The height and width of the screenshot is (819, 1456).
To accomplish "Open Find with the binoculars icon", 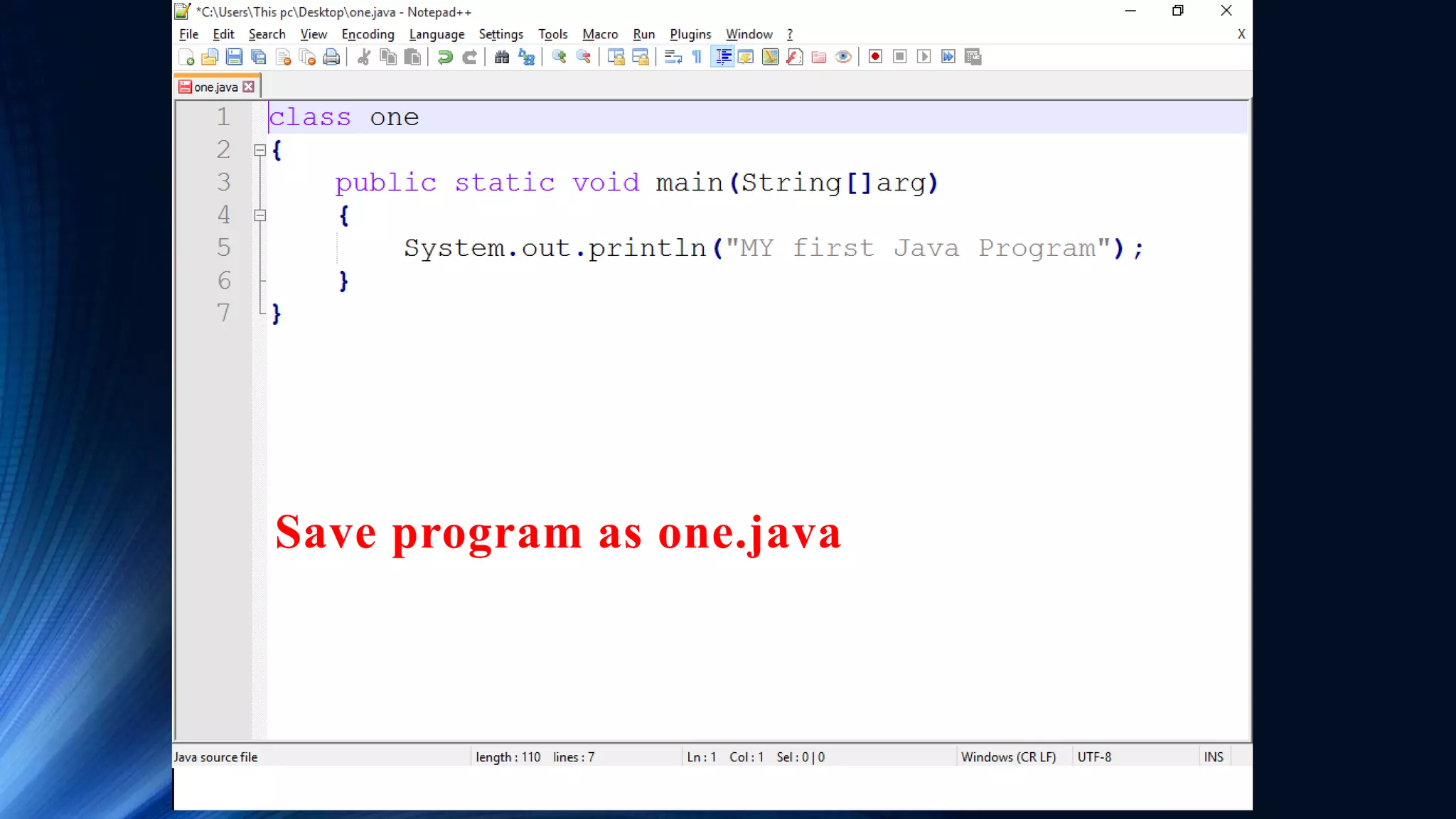I will (x=502, y=57).
